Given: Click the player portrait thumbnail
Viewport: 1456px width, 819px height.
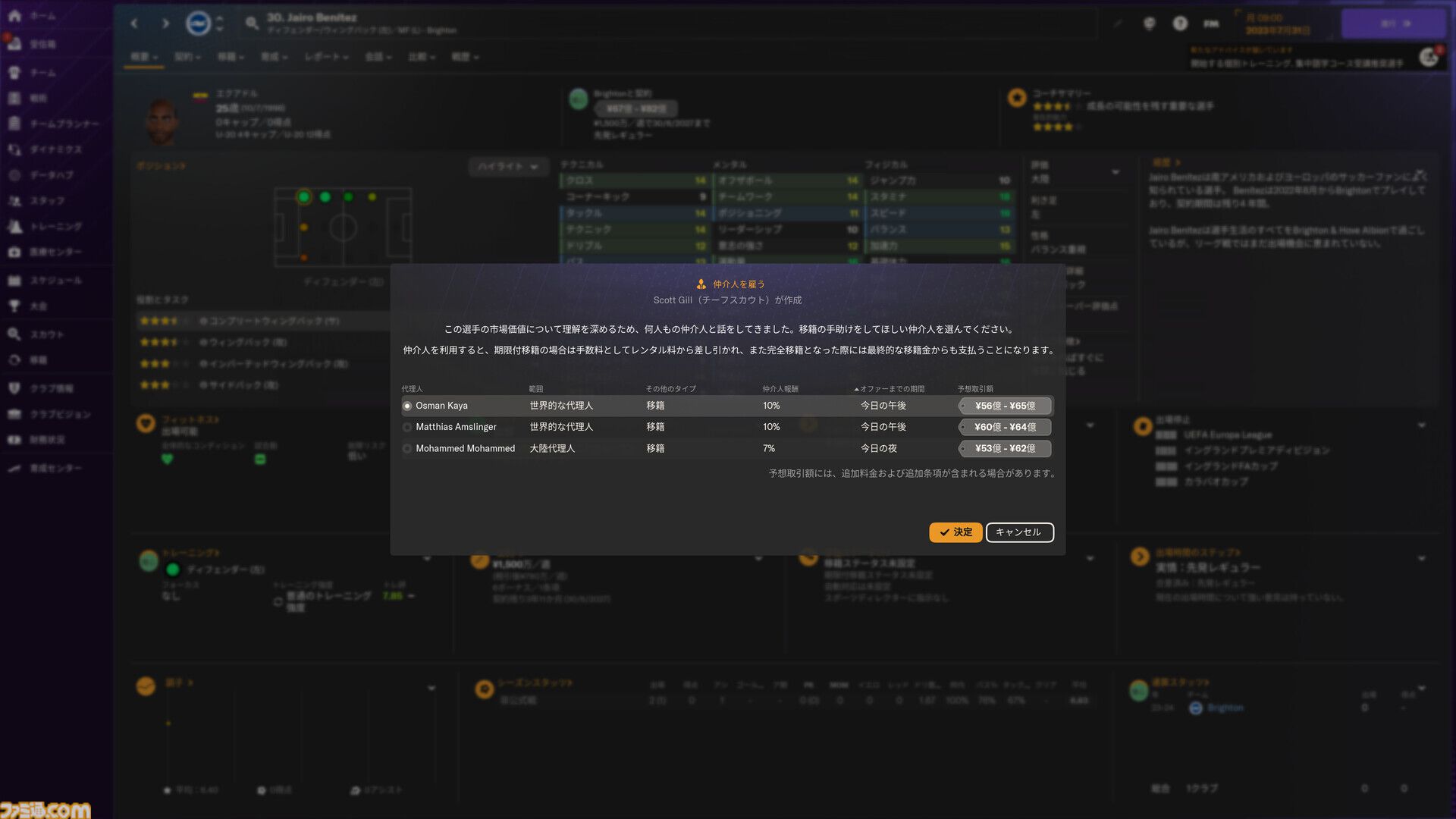Looking at the screenshot, I should [x=162, y=119].
